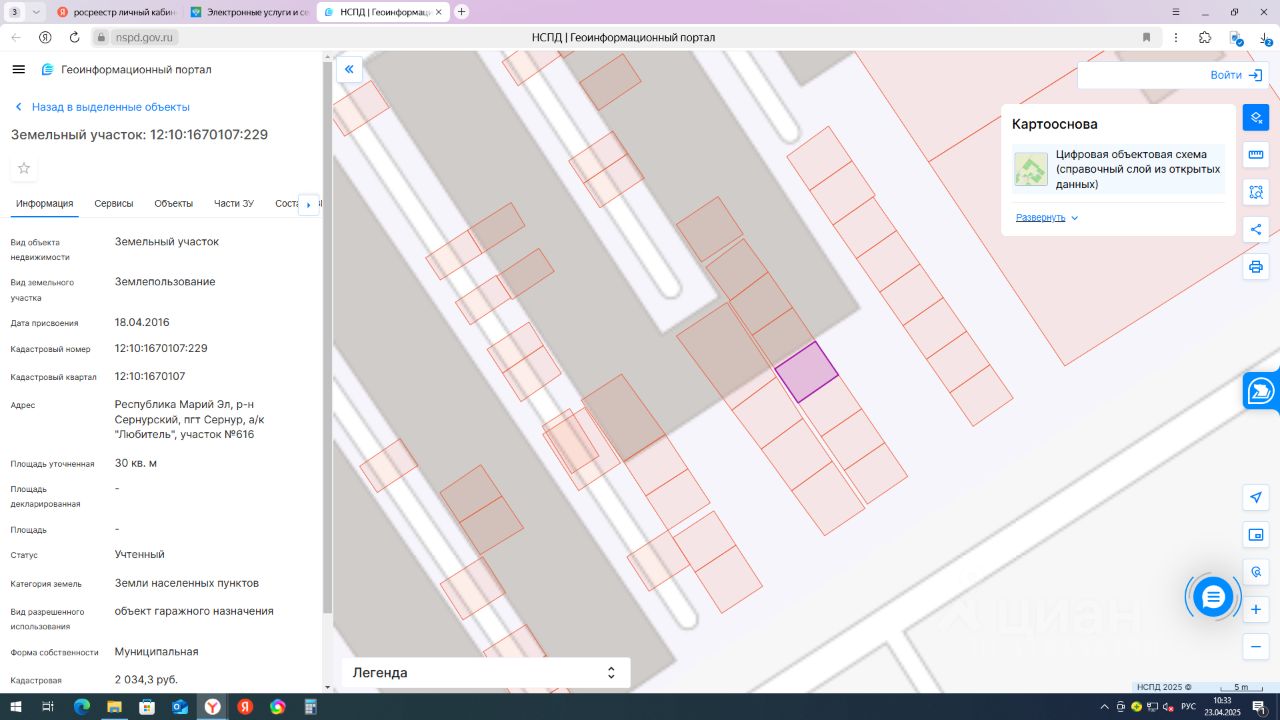Click the date 18.04.2016 value
Screen dimensions: 1280x720
coord(142,322)
